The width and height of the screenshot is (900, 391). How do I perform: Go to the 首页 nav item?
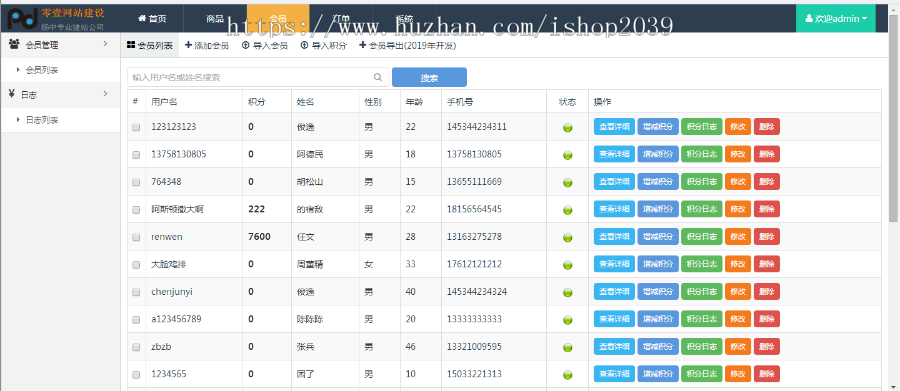152,18
